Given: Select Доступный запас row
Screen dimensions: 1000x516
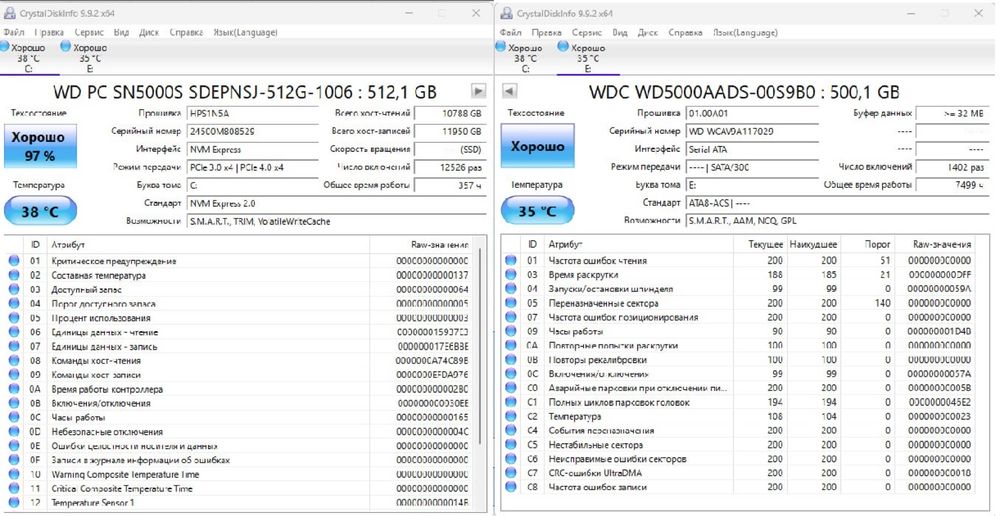Looking at the screenshot, I should [239, 290].
